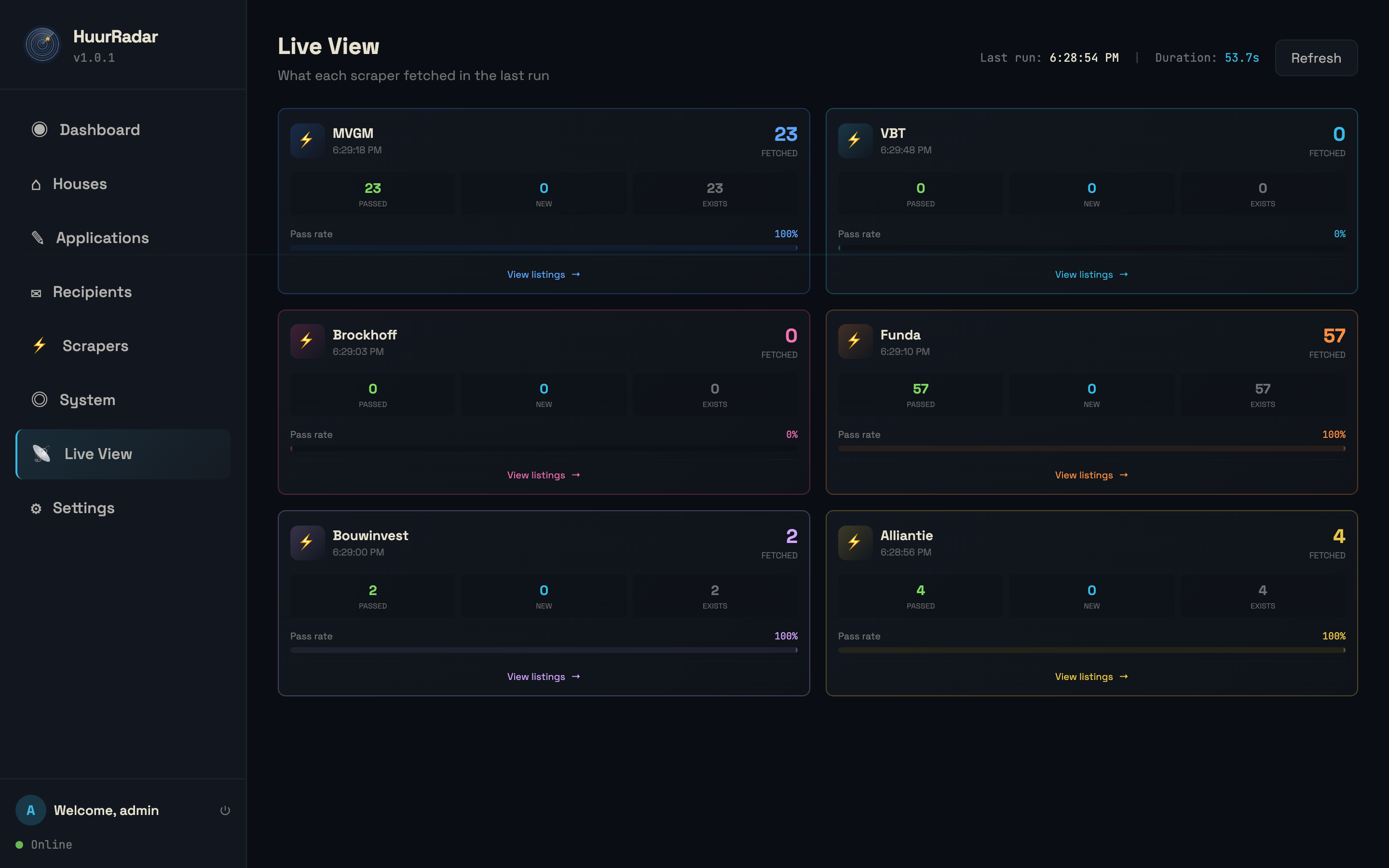Click the MVGM timestamp 6:29:18 PM

[357, 150]
